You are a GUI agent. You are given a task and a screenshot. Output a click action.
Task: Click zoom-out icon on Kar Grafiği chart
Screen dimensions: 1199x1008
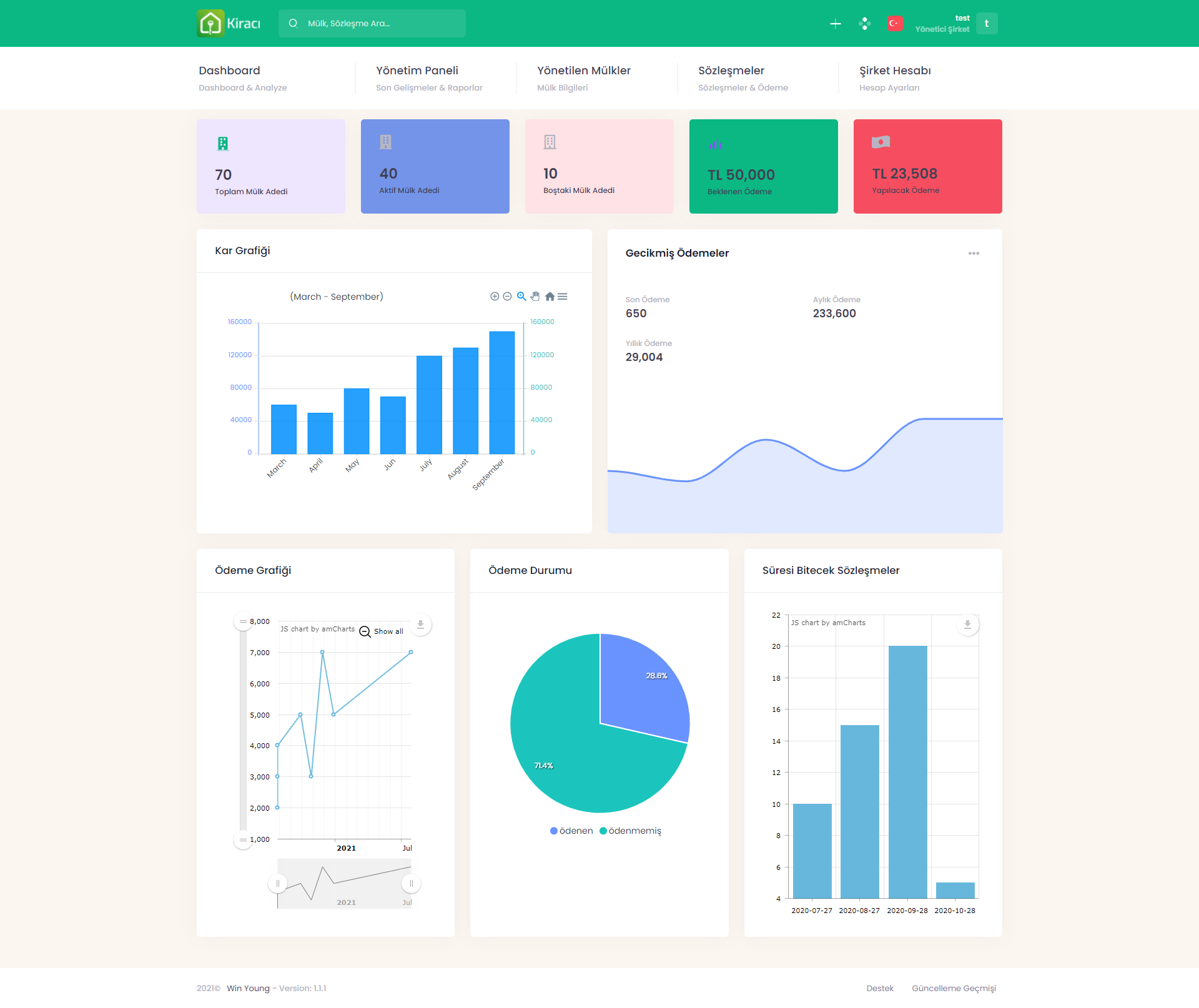click(507, 297)
